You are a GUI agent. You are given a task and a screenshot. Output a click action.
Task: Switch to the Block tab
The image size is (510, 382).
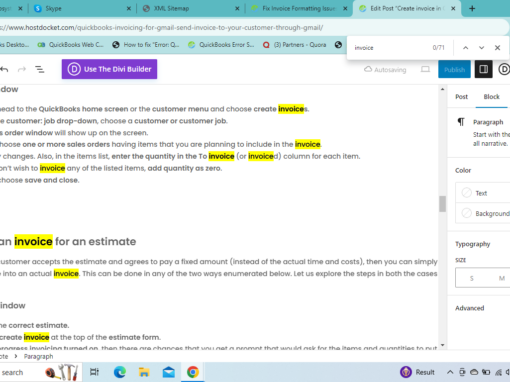coord(491,97)
